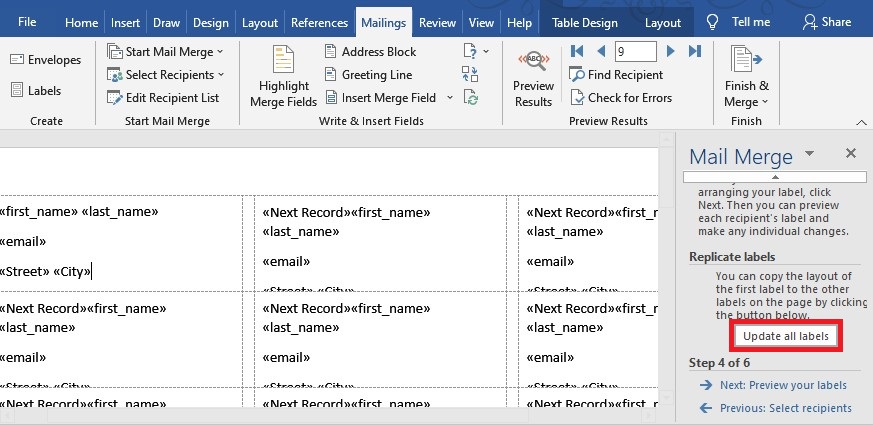Screen dimensions: 873x425
Task: Switch to the Review tab
Action: tap(437, 23)
